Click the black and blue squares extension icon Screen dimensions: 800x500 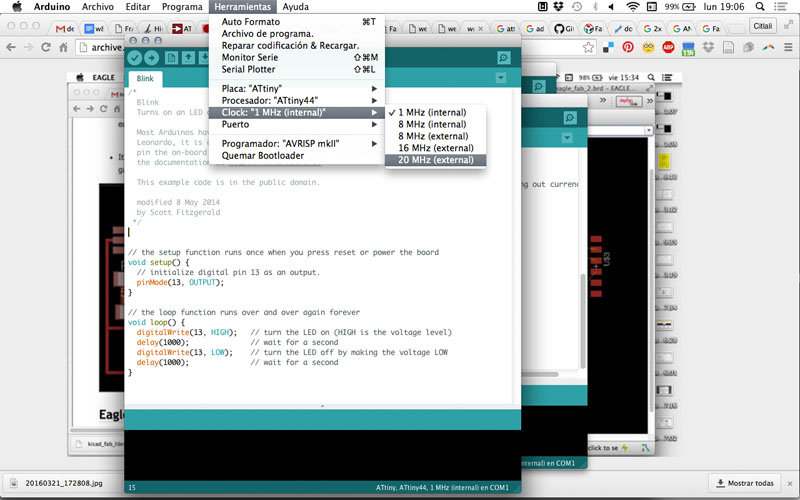(x=608, y=47)
